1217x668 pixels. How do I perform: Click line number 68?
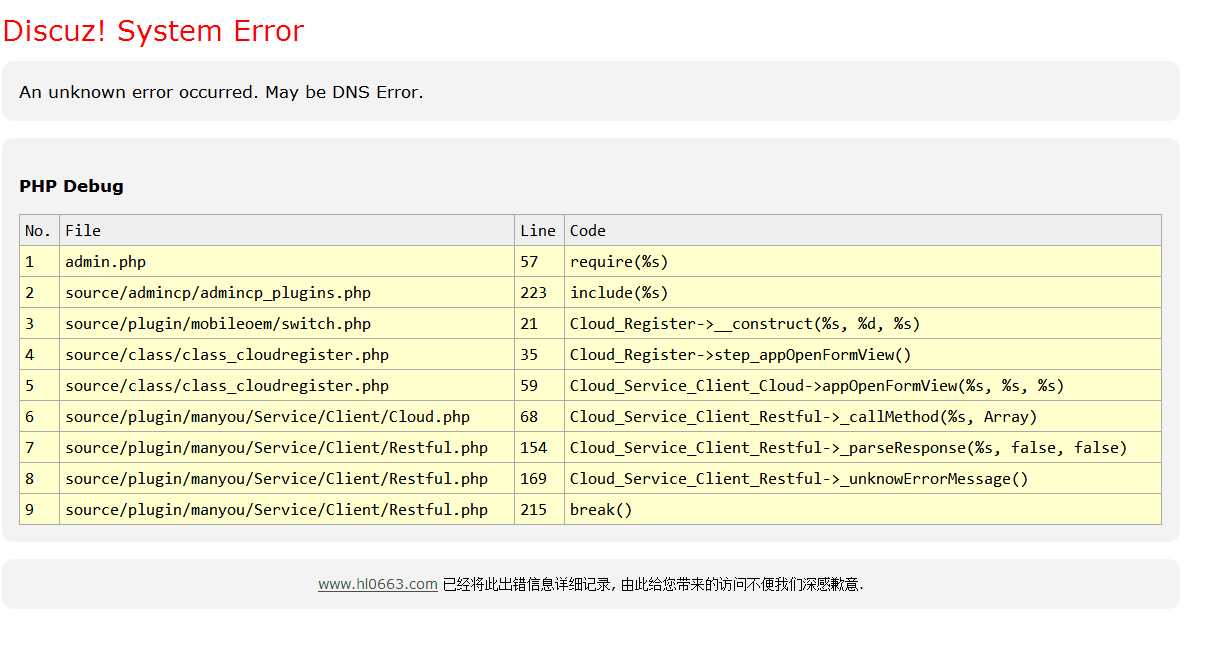[x=540, y=417]
